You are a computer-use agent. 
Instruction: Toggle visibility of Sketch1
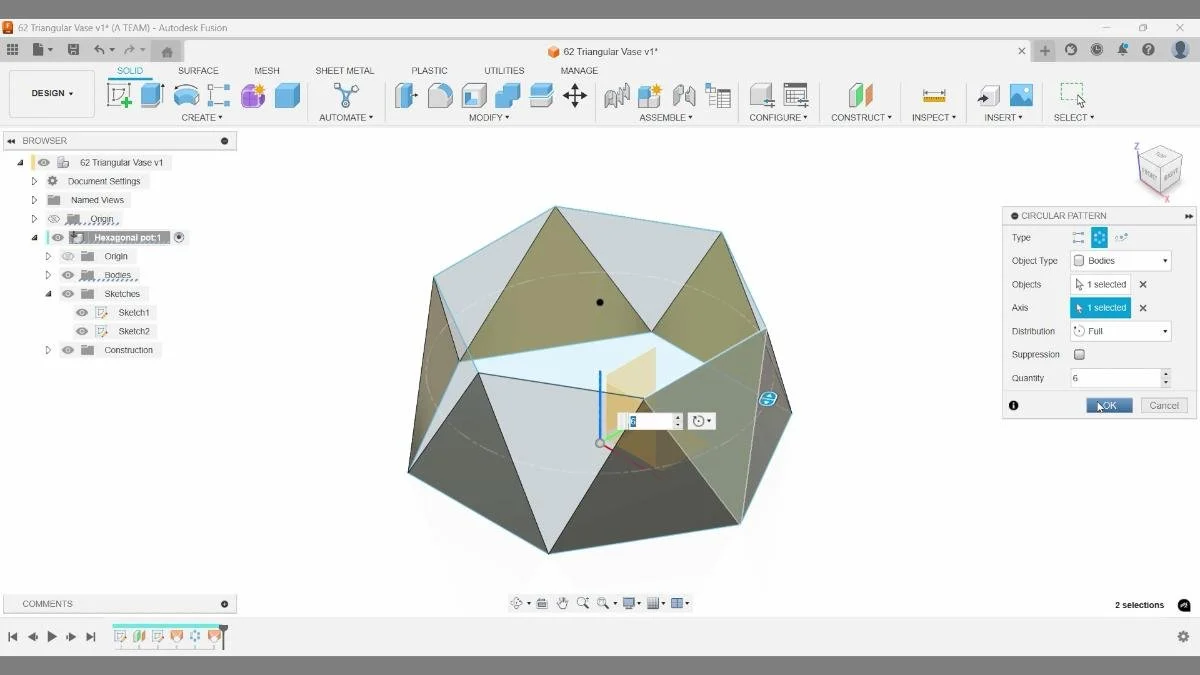coord(82,313)
